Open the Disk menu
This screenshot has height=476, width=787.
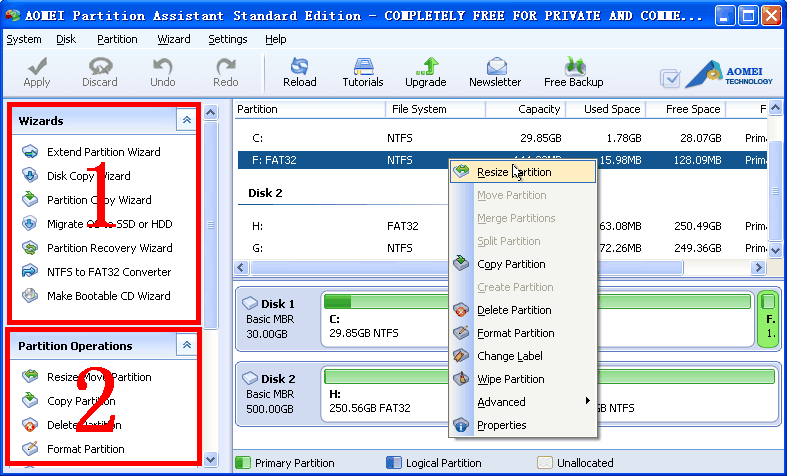click(66, 39)
